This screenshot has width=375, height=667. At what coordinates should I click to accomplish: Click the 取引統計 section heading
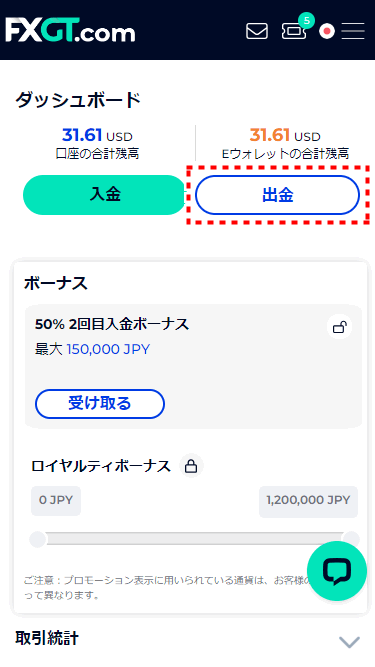[x=47, y=638]
